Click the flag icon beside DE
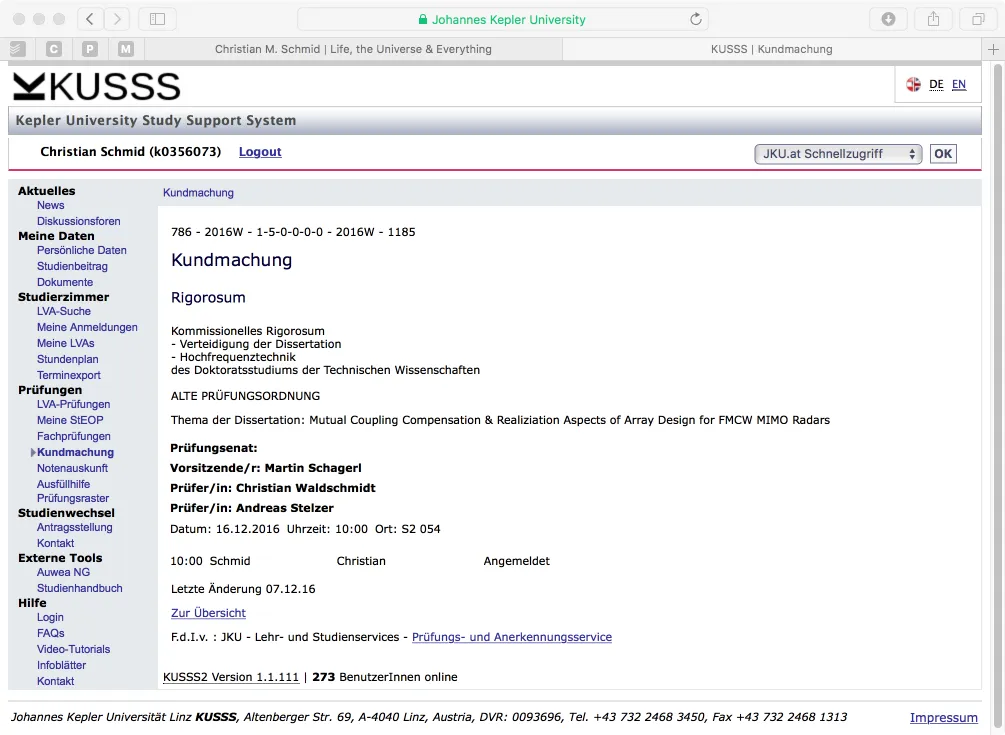 click(913, 84)
